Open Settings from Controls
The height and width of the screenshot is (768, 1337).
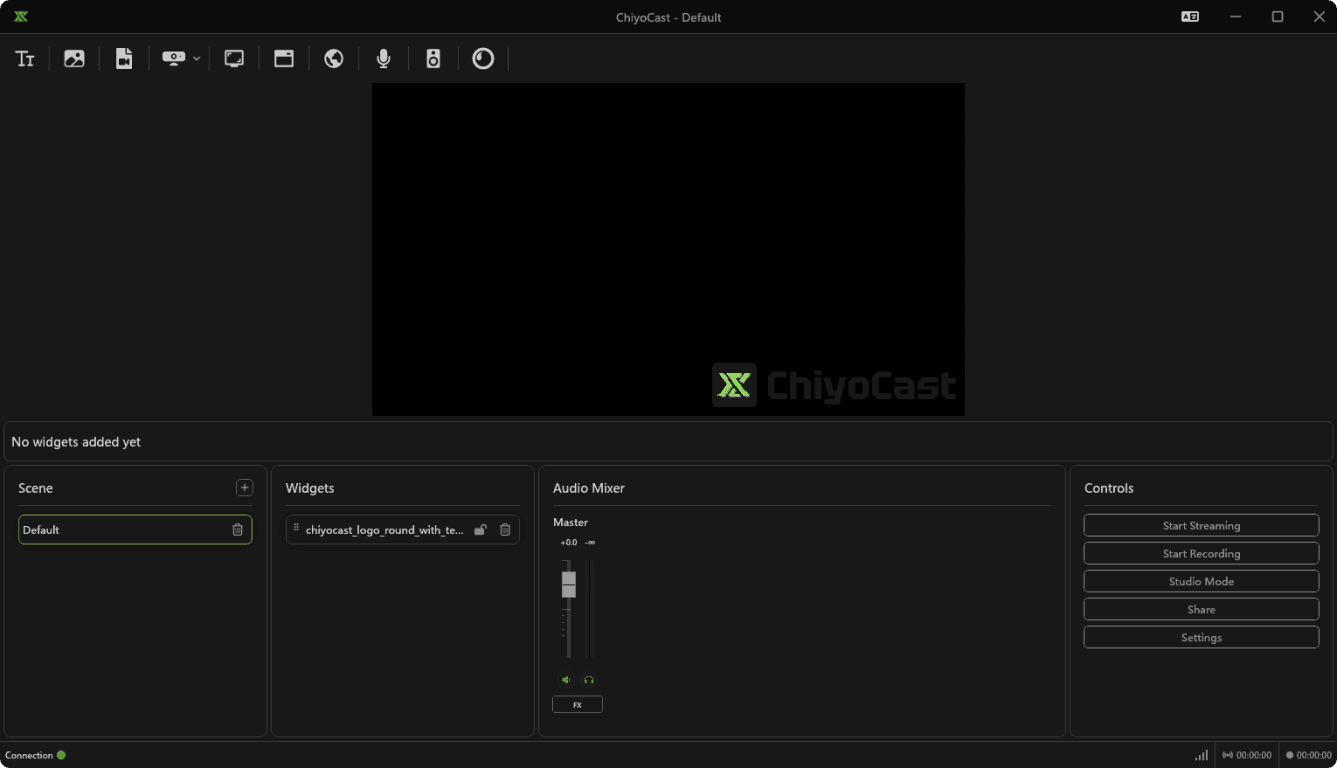pos(1201,638)
